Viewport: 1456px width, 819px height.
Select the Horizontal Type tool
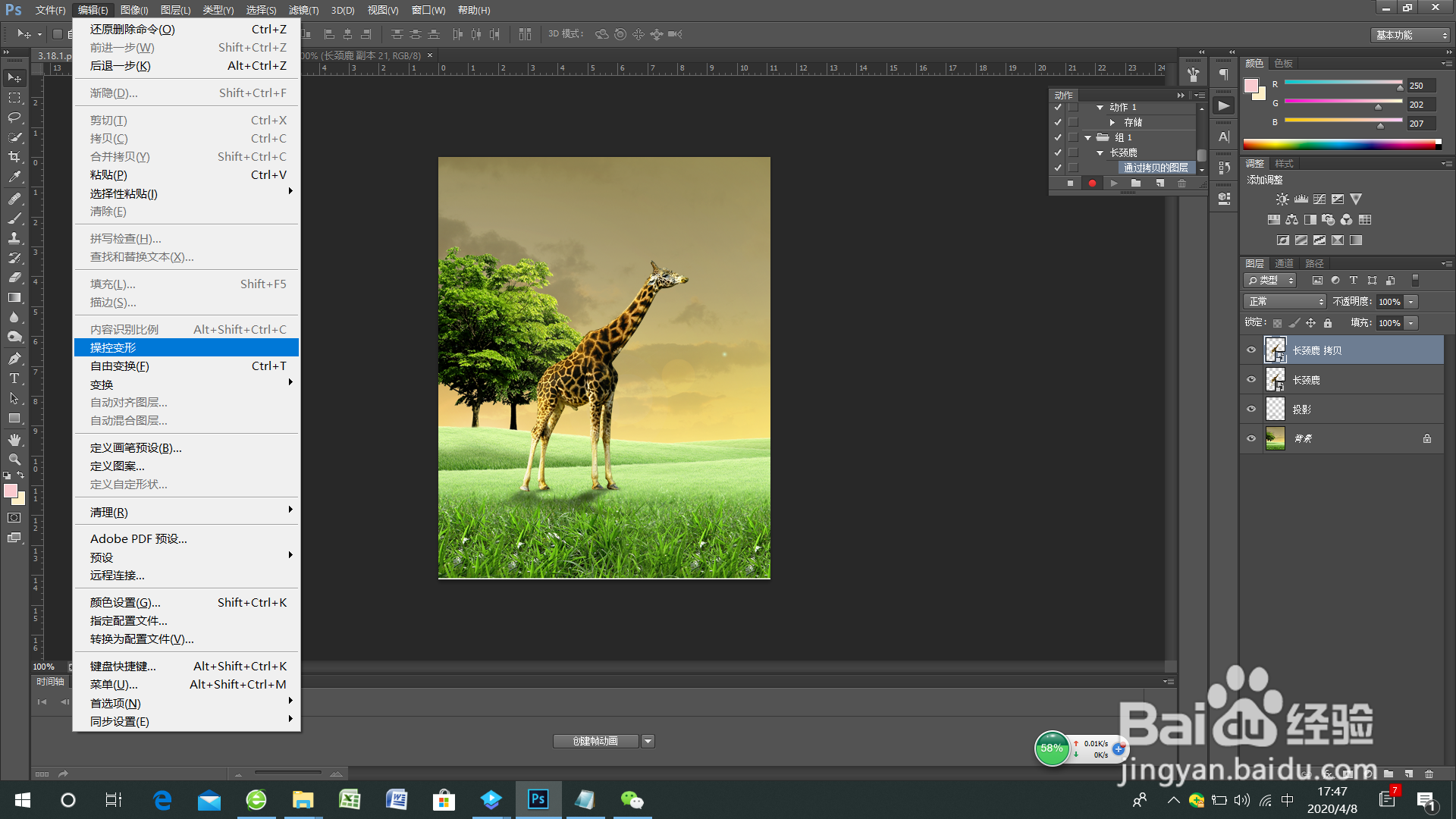(x=14, y=378)
